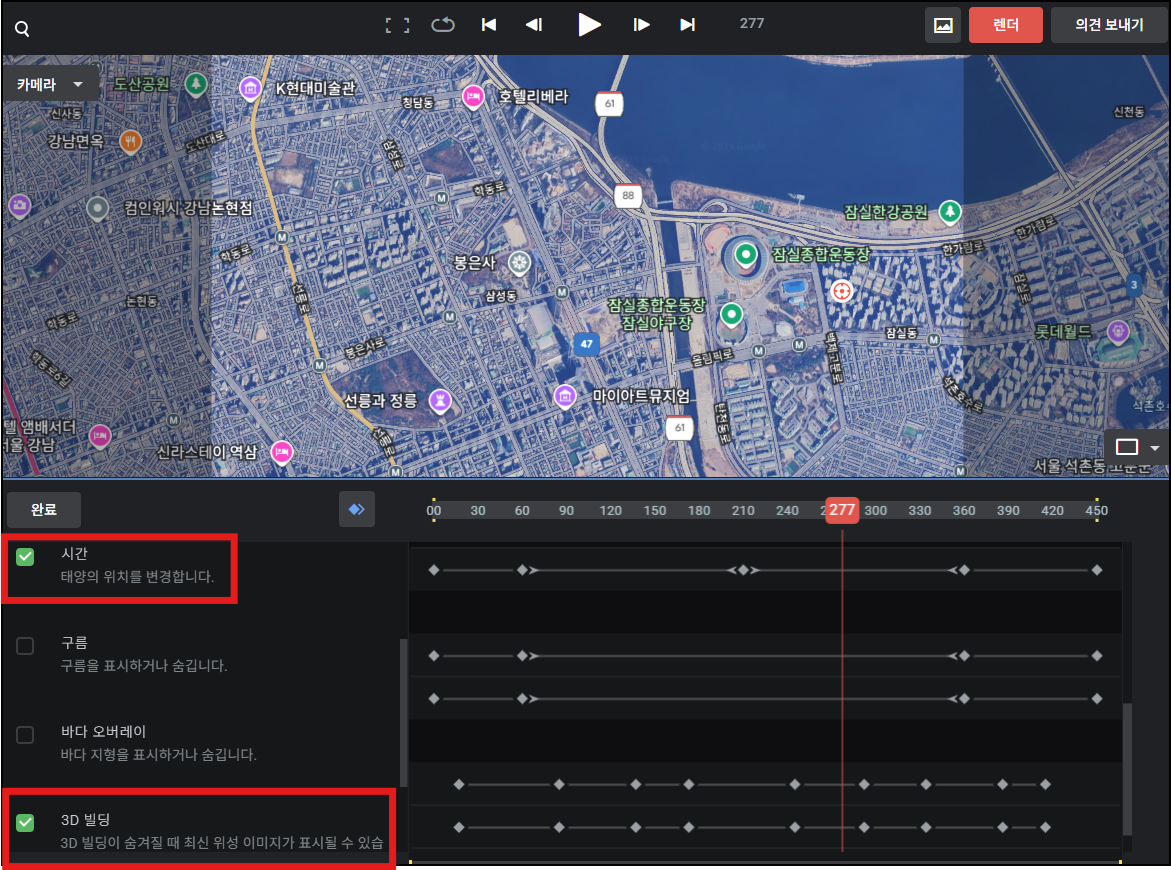Click frame 120 on timeline ruler
This screenshot has width=1171, height=870.
click(x=611, y=511)
